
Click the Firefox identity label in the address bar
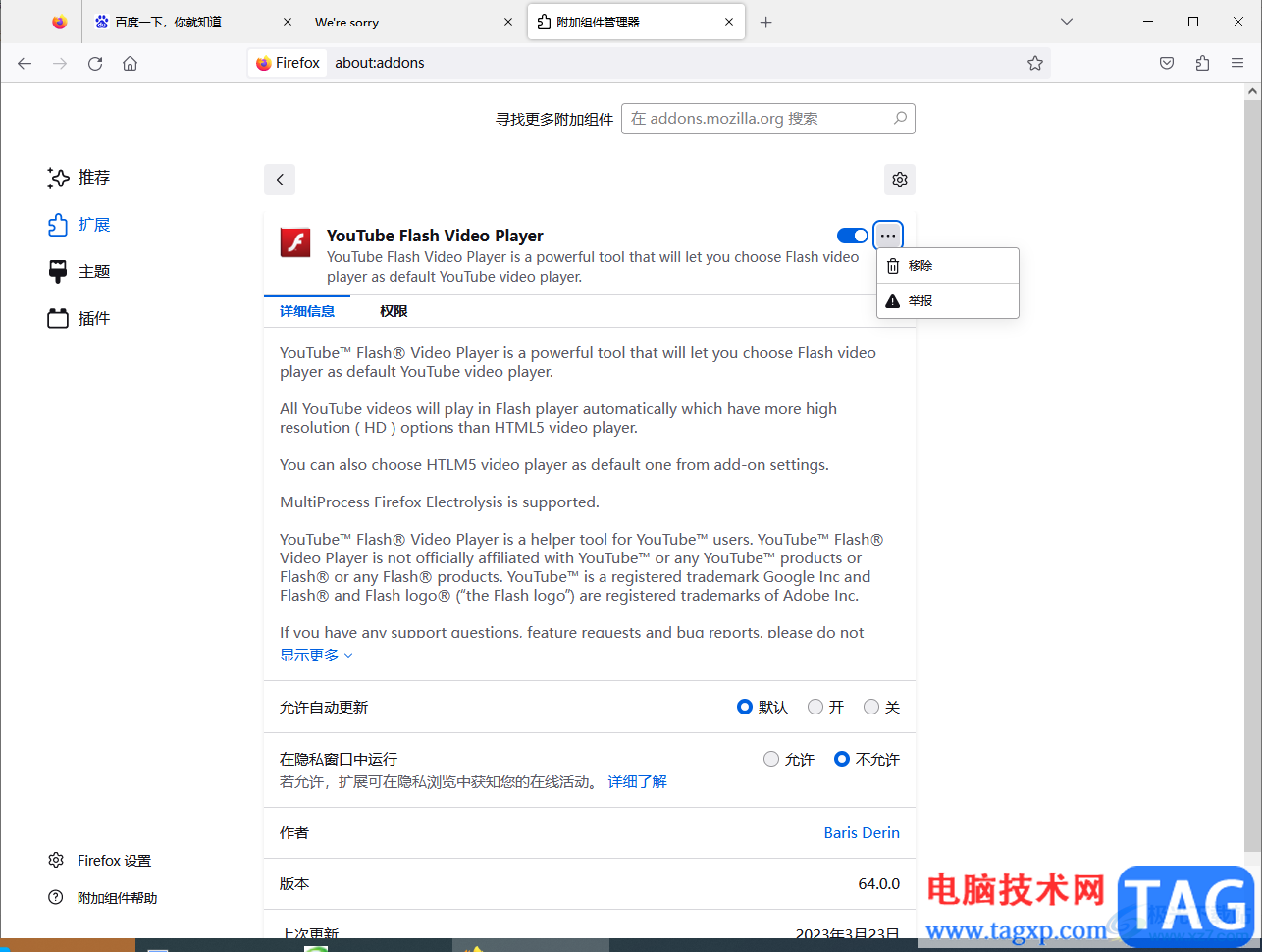pos(288,63)
